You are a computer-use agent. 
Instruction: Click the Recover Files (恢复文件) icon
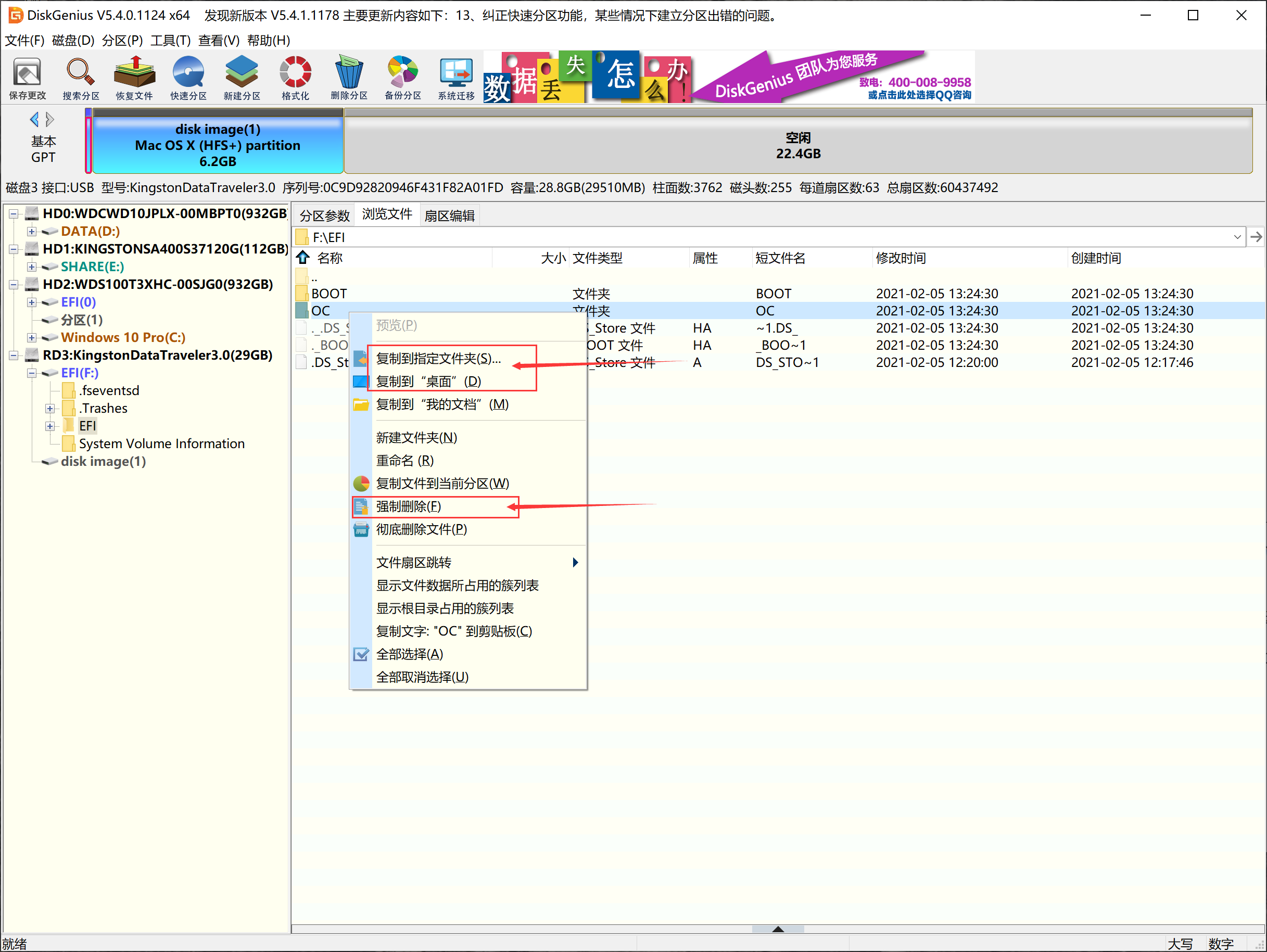pos(134,79)
